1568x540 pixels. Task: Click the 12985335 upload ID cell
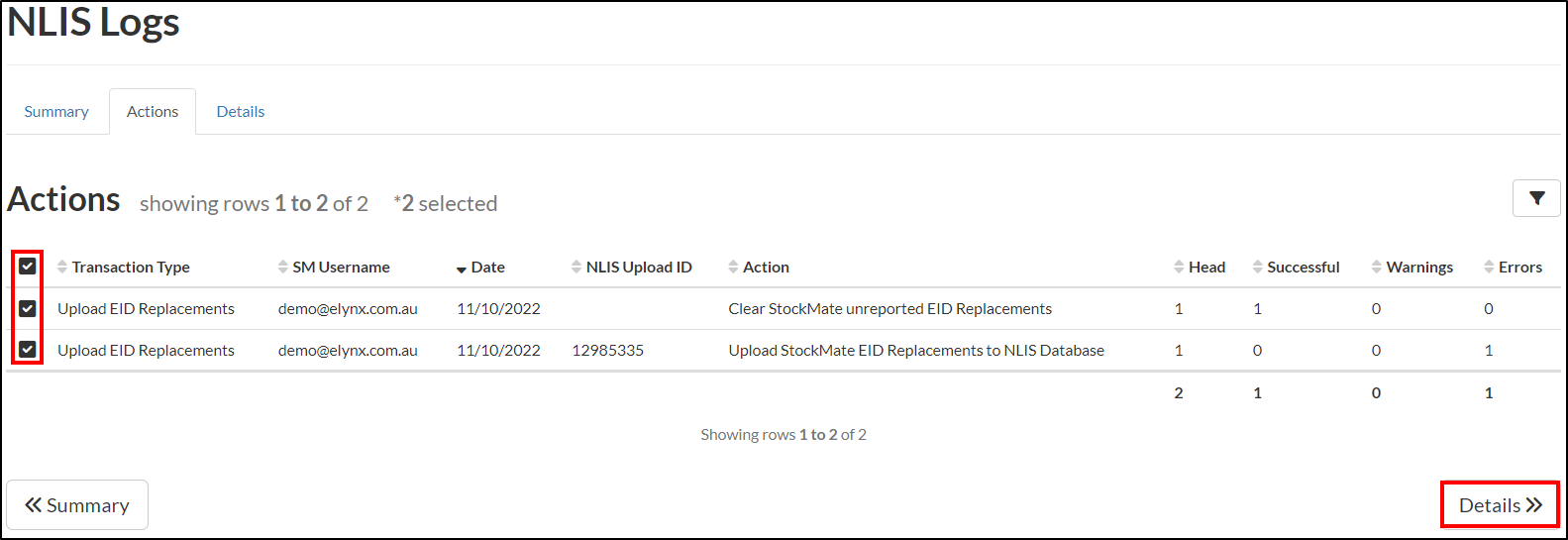click(x=608, y=351)
